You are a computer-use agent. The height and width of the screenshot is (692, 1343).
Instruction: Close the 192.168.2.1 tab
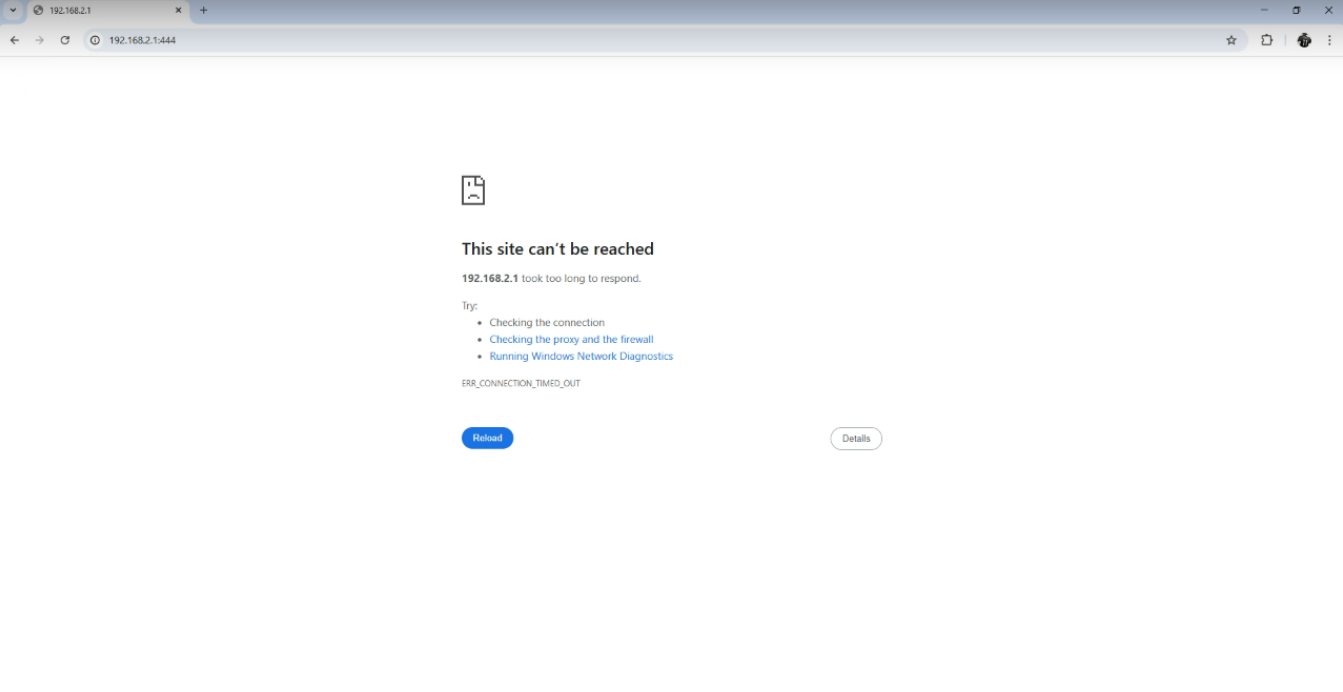(x=179, y=10)
